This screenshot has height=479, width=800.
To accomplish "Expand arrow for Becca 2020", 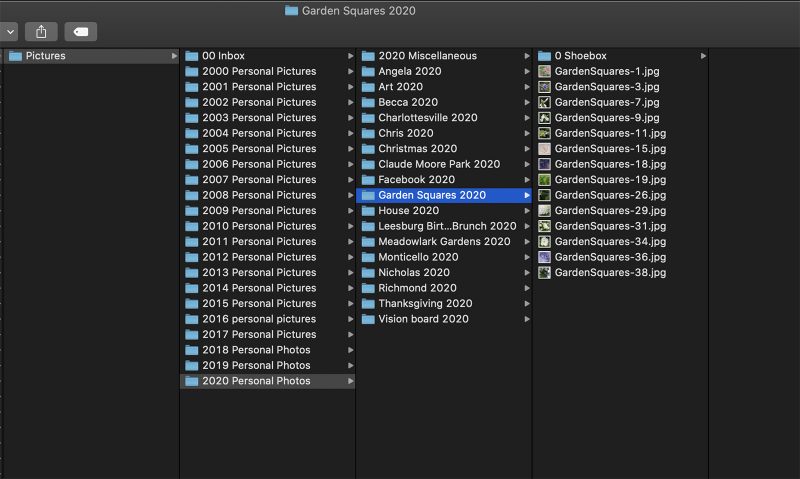I will [527, 102].
